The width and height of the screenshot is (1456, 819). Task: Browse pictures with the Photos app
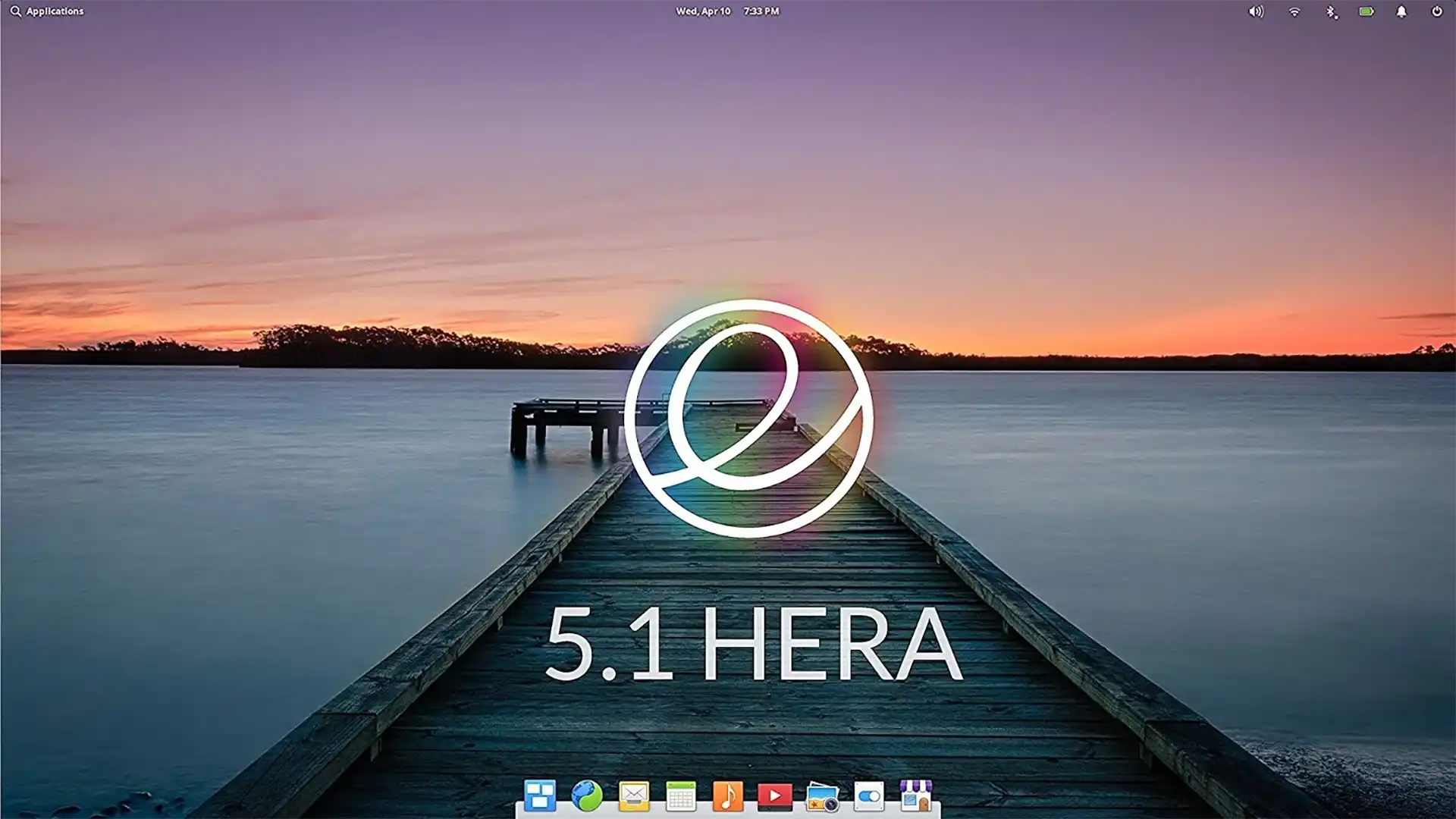pyautogui.click(x=822, y=795)
